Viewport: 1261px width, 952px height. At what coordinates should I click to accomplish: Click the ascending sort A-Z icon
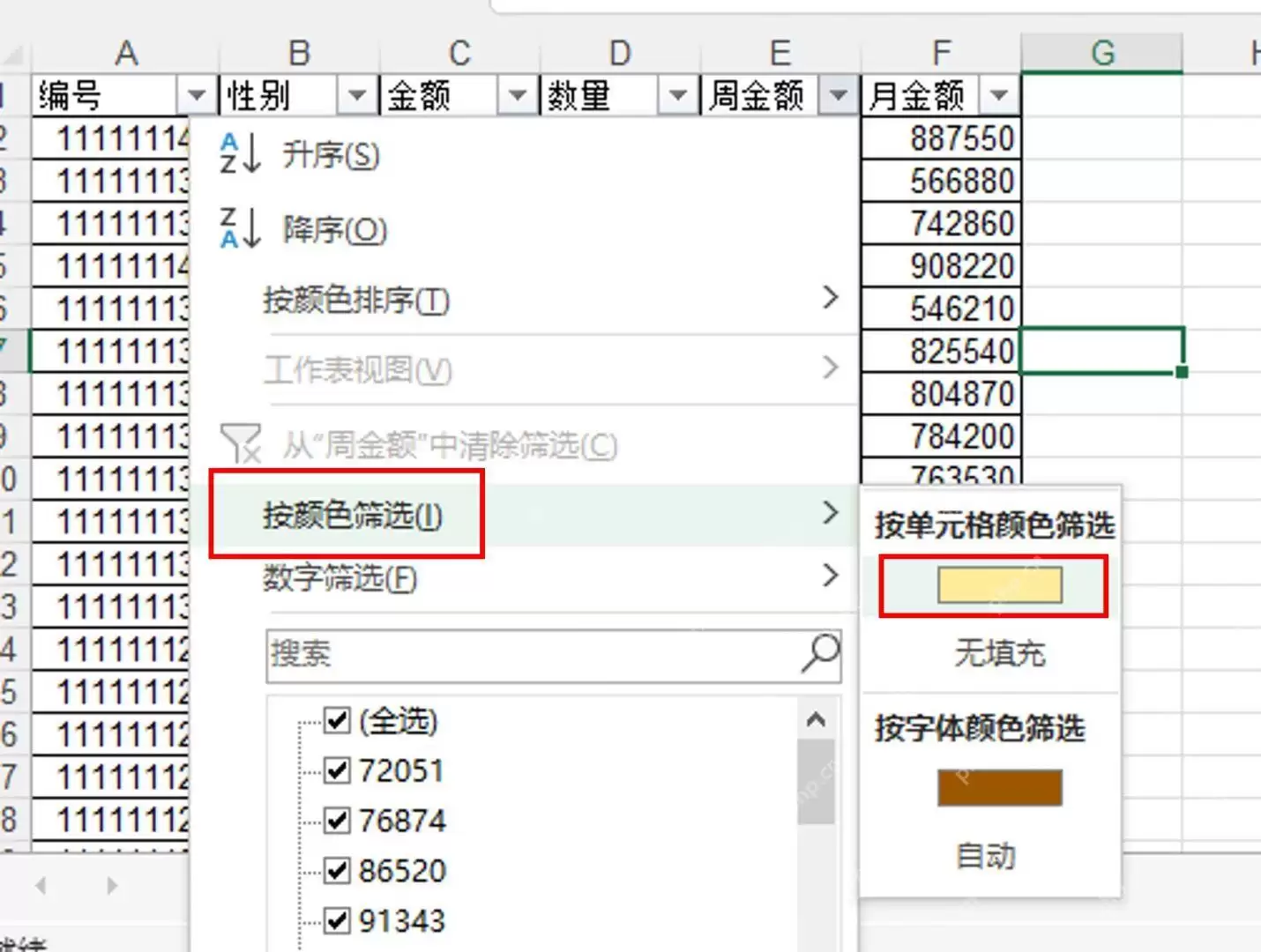point(240,153)
